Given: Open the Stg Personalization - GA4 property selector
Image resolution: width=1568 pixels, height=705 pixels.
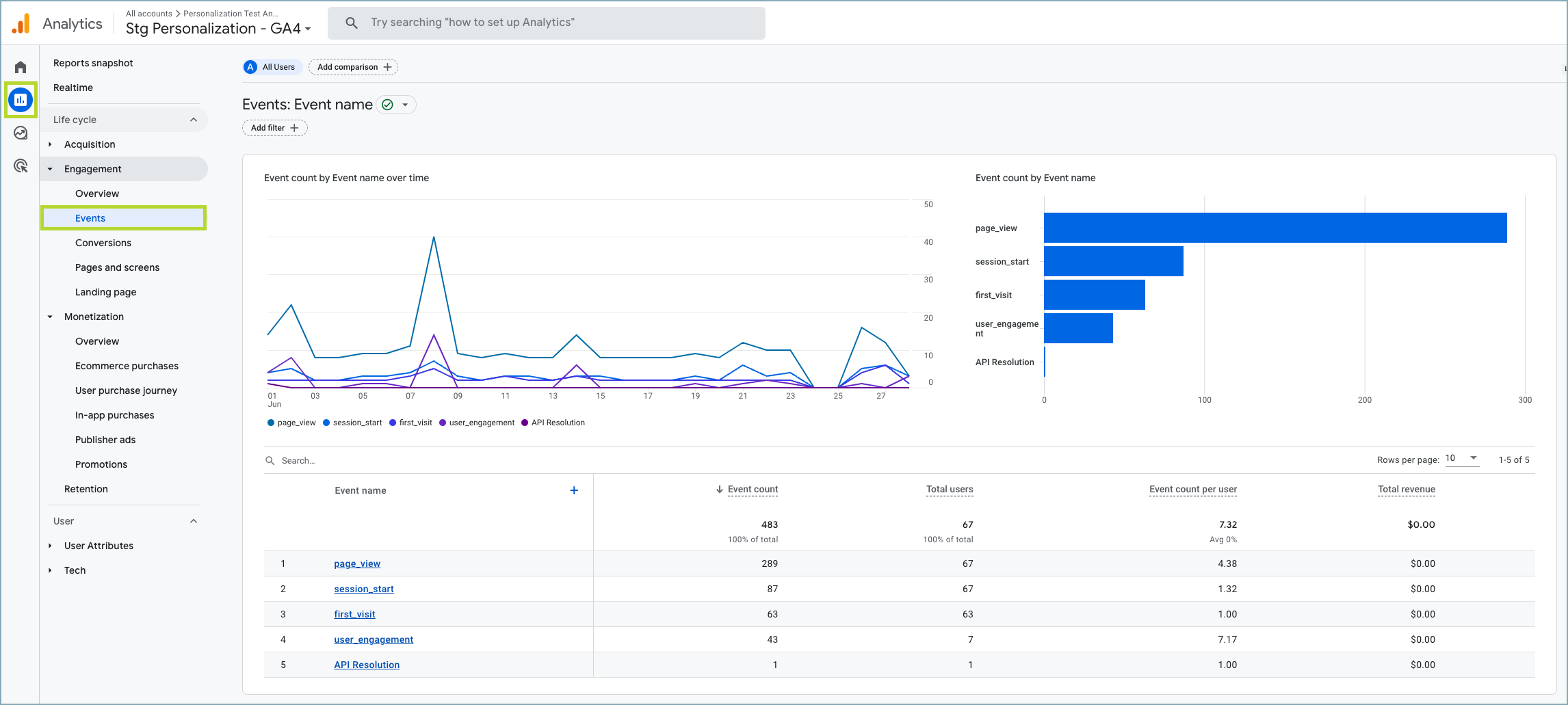Looking at the screenshot, I should click(218, 29).
